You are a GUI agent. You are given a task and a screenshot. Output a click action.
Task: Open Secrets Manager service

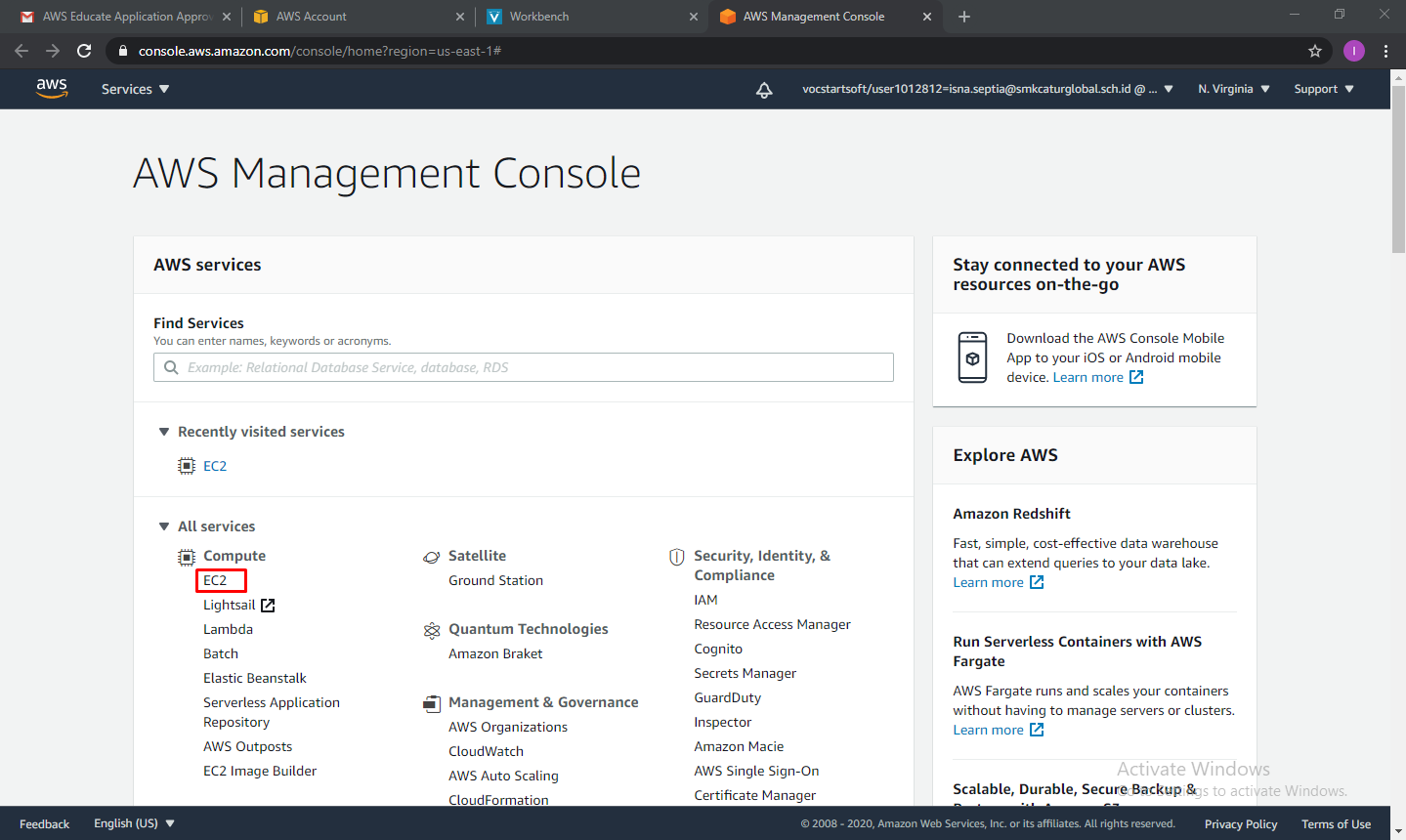(746, 673)
